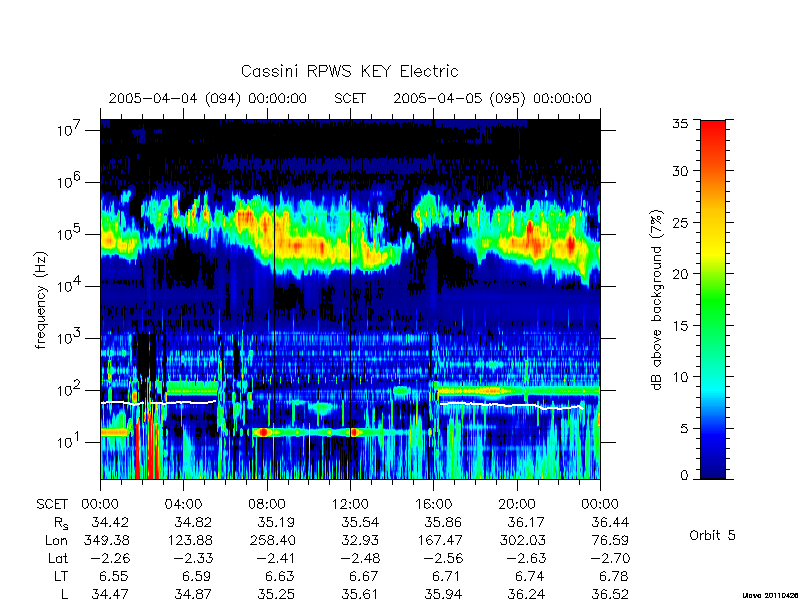
Task: Click the color bar tick label 20
Action: pos(680,274)
